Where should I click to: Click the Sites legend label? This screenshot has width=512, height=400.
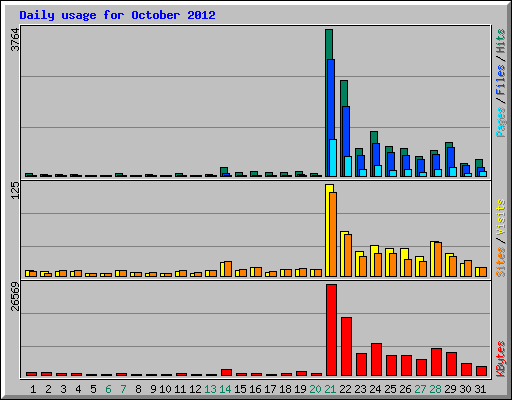pyautogui.click(x=501, y=262)
